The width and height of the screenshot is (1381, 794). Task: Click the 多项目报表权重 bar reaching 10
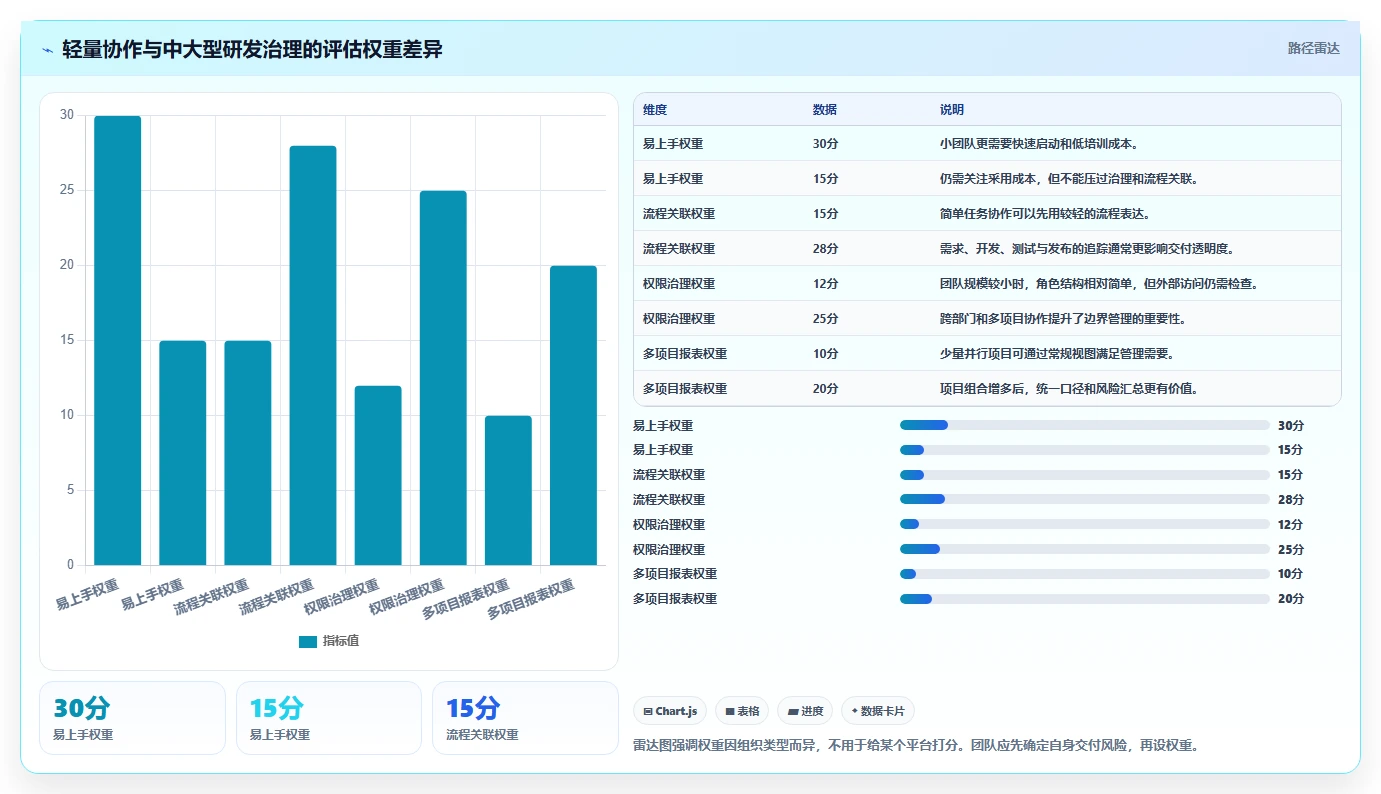pyautogui.click(x=508, y=490)
